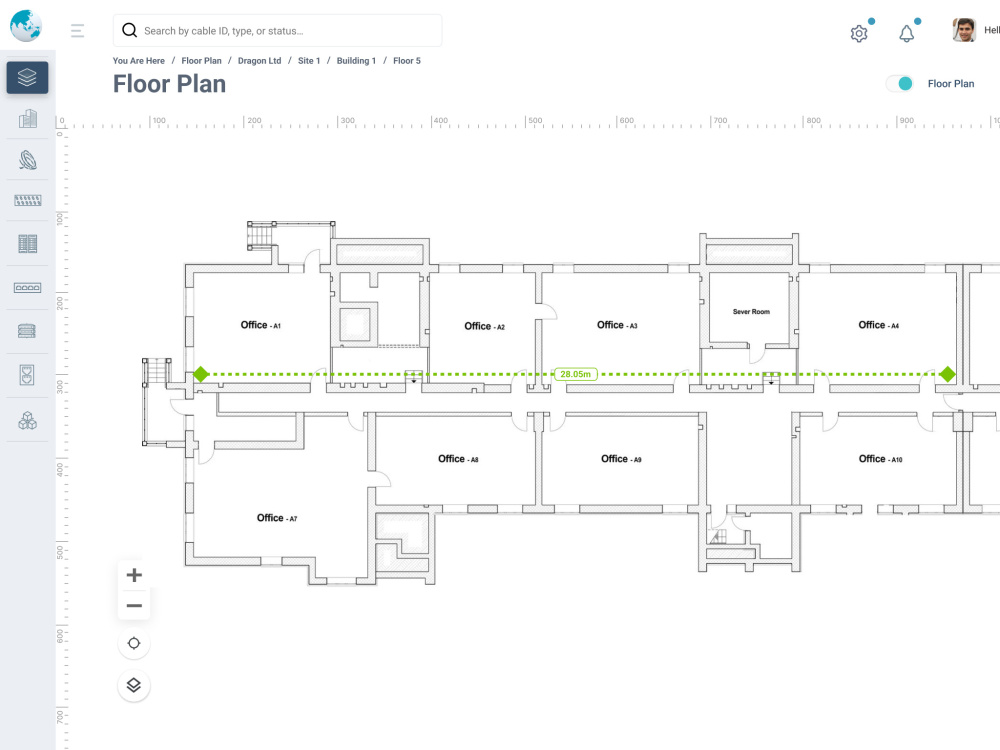Open the hamburger menu
The height and width of the screenshot is (750, 1000).
pos(77,31)
